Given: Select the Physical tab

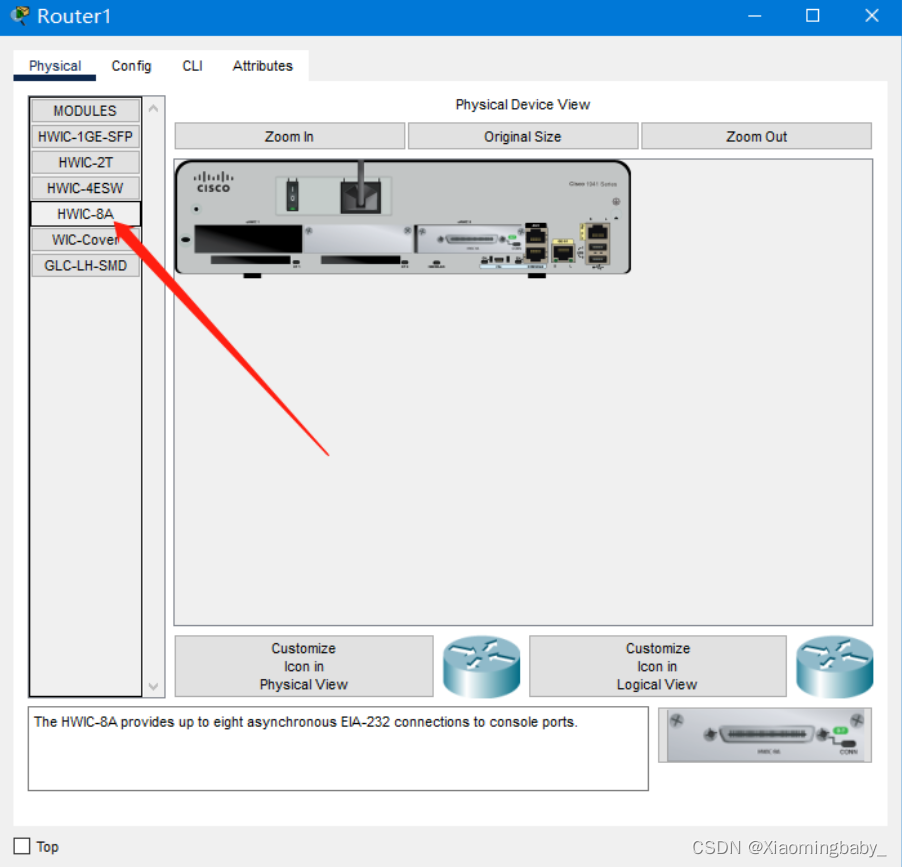Looking at the screenshot, I should (x=55, y=66).
